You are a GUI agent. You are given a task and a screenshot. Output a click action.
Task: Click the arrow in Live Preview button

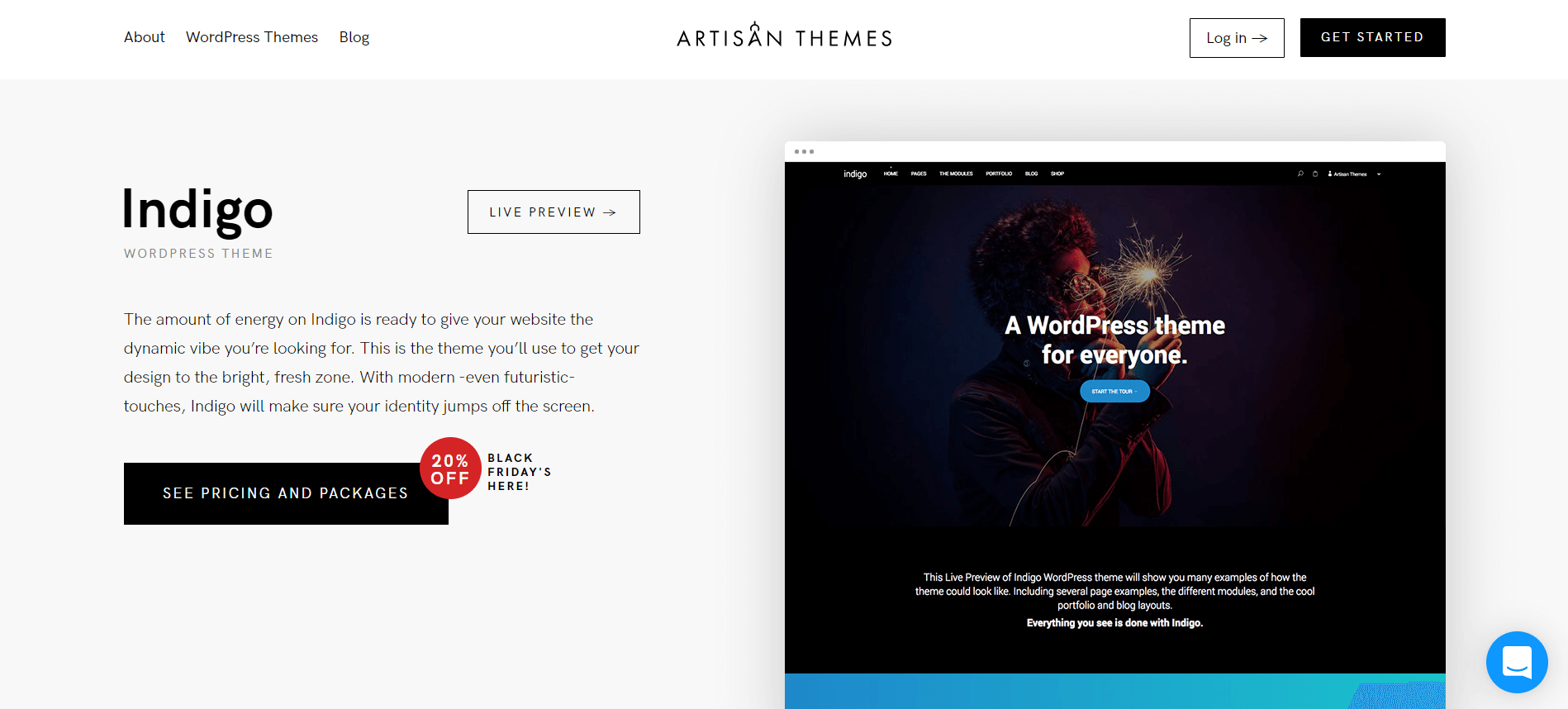[610, 212]
